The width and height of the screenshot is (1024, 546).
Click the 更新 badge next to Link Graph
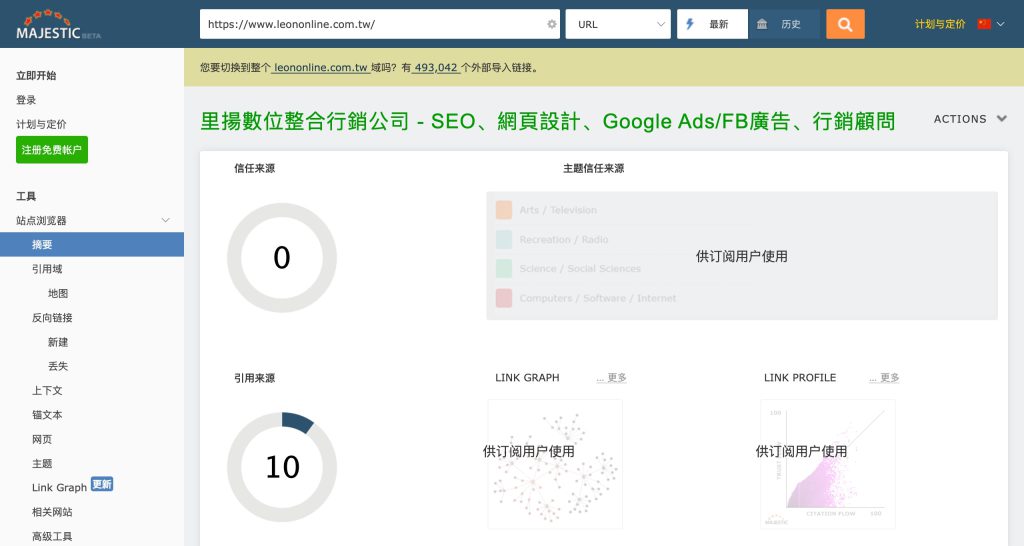[x=102, y=485]
